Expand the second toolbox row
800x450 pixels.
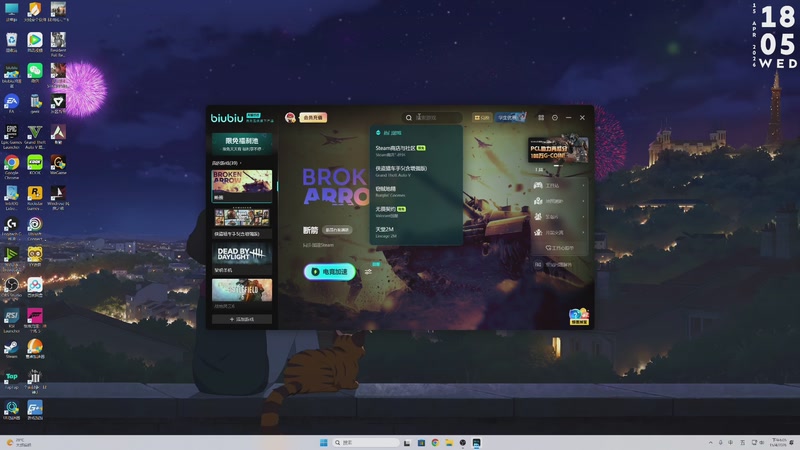[x=560, y=201]
